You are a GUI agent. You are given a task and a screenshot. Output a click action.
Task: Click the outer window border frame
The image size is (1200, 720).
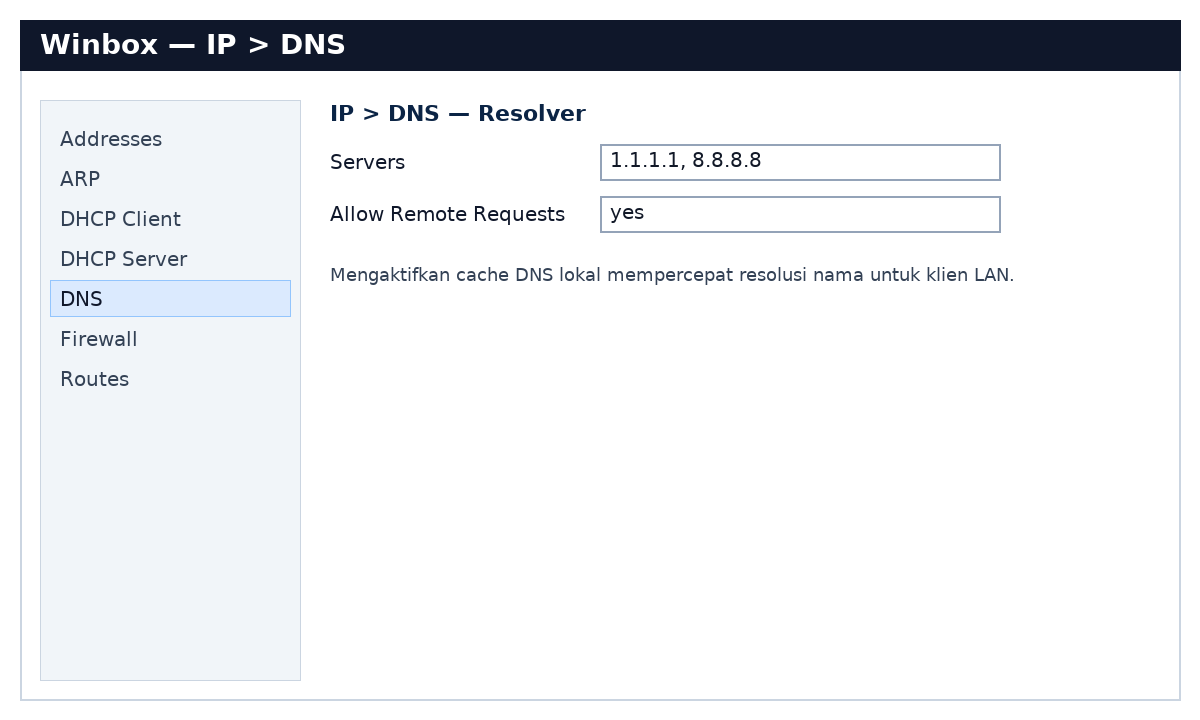coord(600,700)
